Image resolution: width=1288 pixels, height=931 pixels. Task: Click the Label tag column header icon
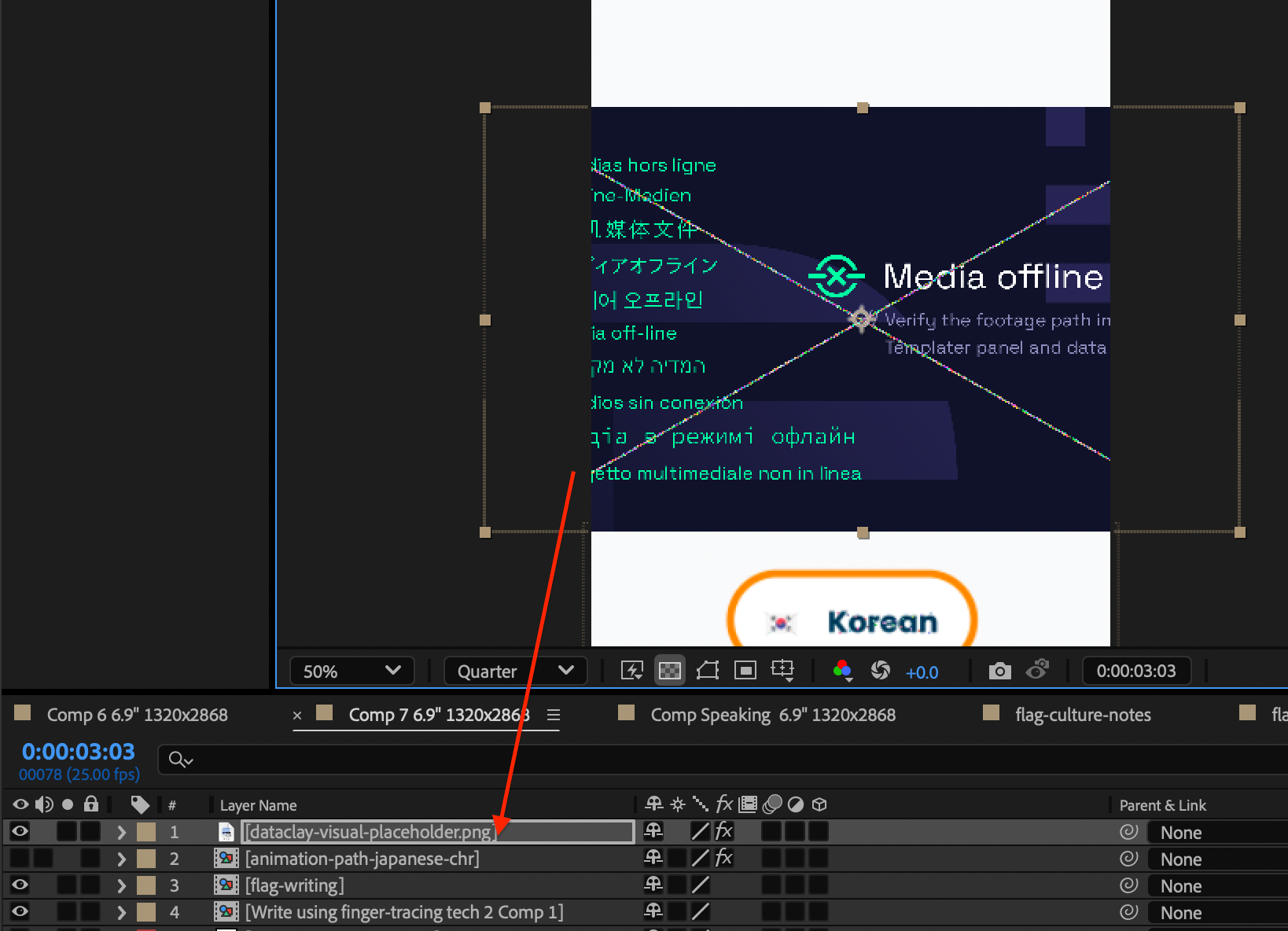140,804
